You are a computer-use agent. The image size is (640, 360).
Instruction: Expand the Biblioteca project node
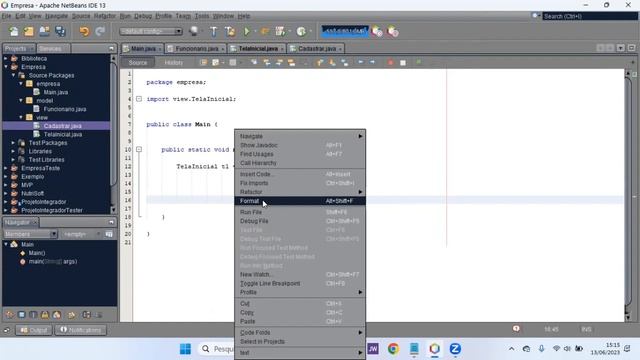(6, 58)
